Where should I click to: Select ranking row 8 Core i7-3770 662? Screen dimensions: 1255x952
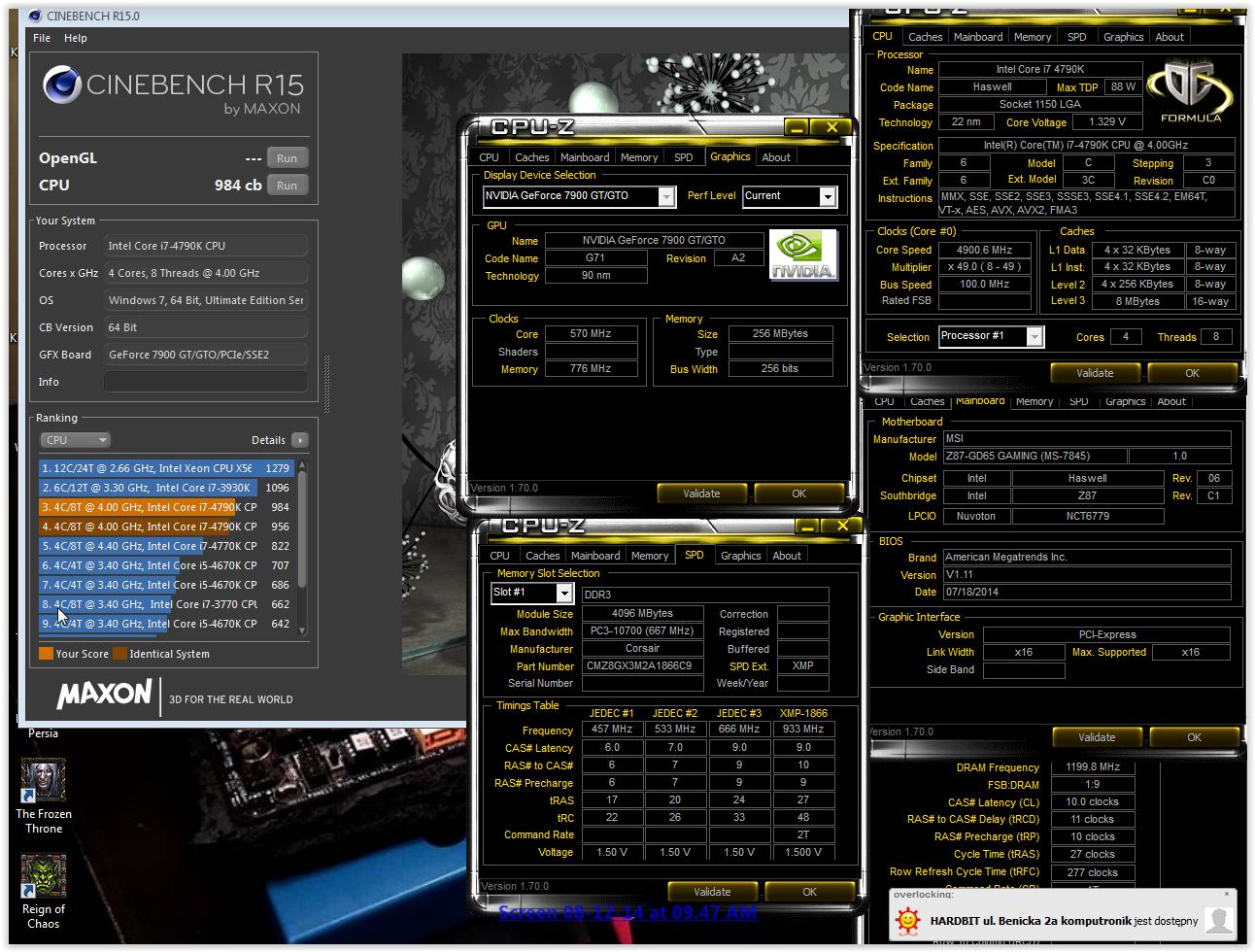166,604
